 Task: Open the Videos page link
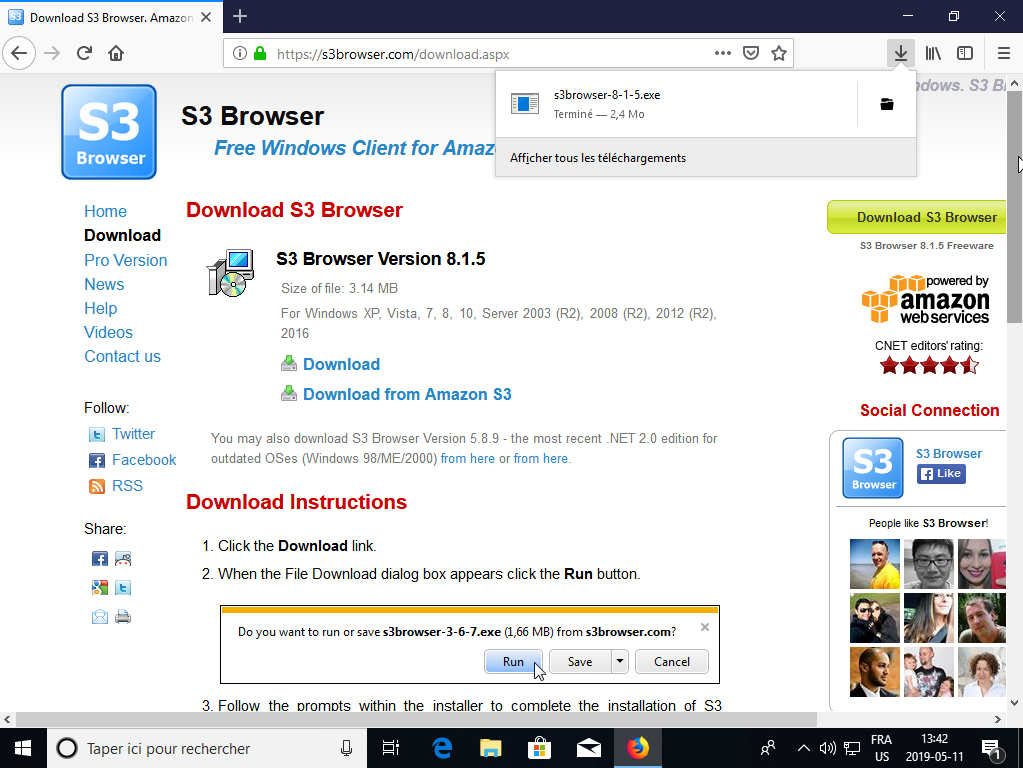tap(108, 333)
